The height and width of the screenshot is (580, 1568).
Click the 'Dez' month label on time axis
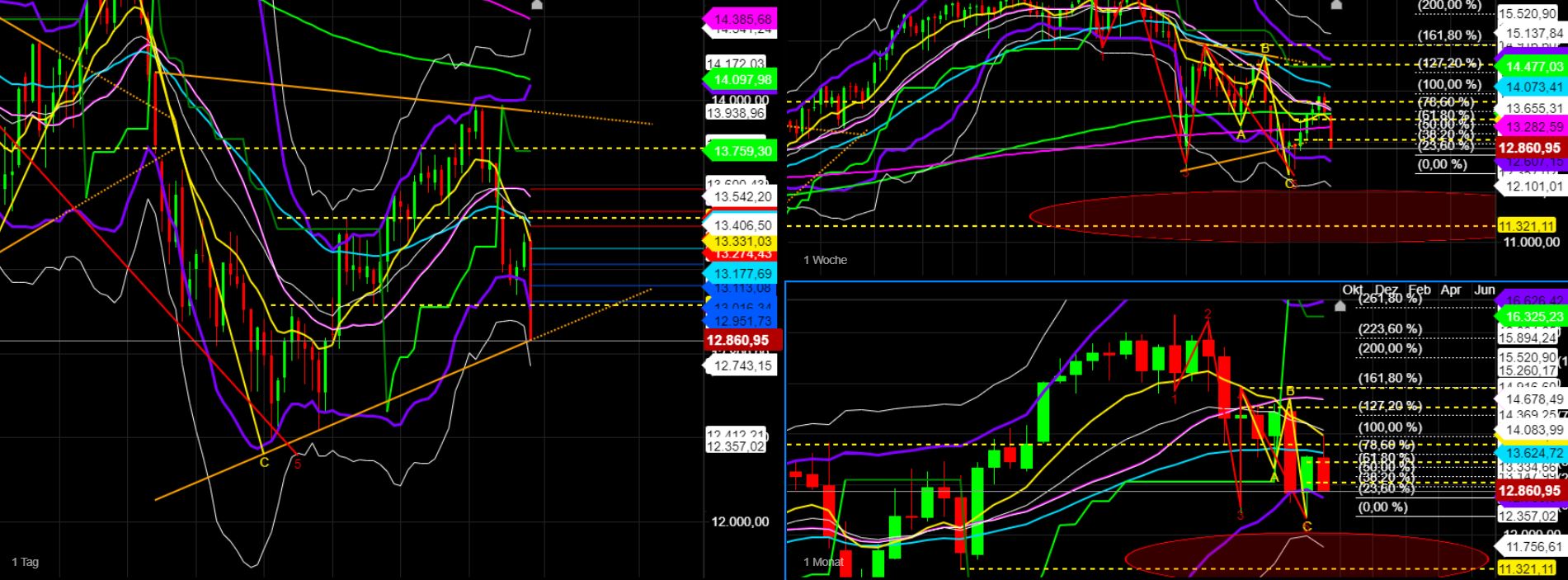[1387, 290]
